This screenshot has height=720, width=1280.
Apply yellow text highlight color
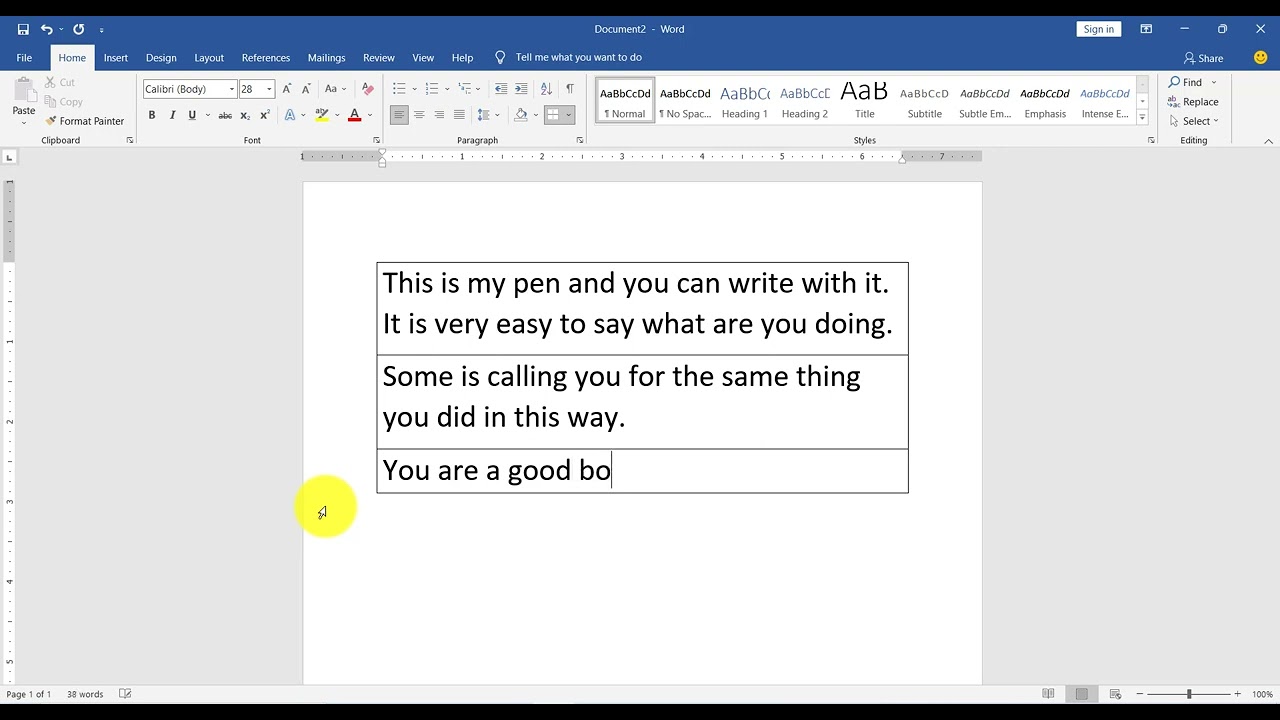(x=322, y=115)
